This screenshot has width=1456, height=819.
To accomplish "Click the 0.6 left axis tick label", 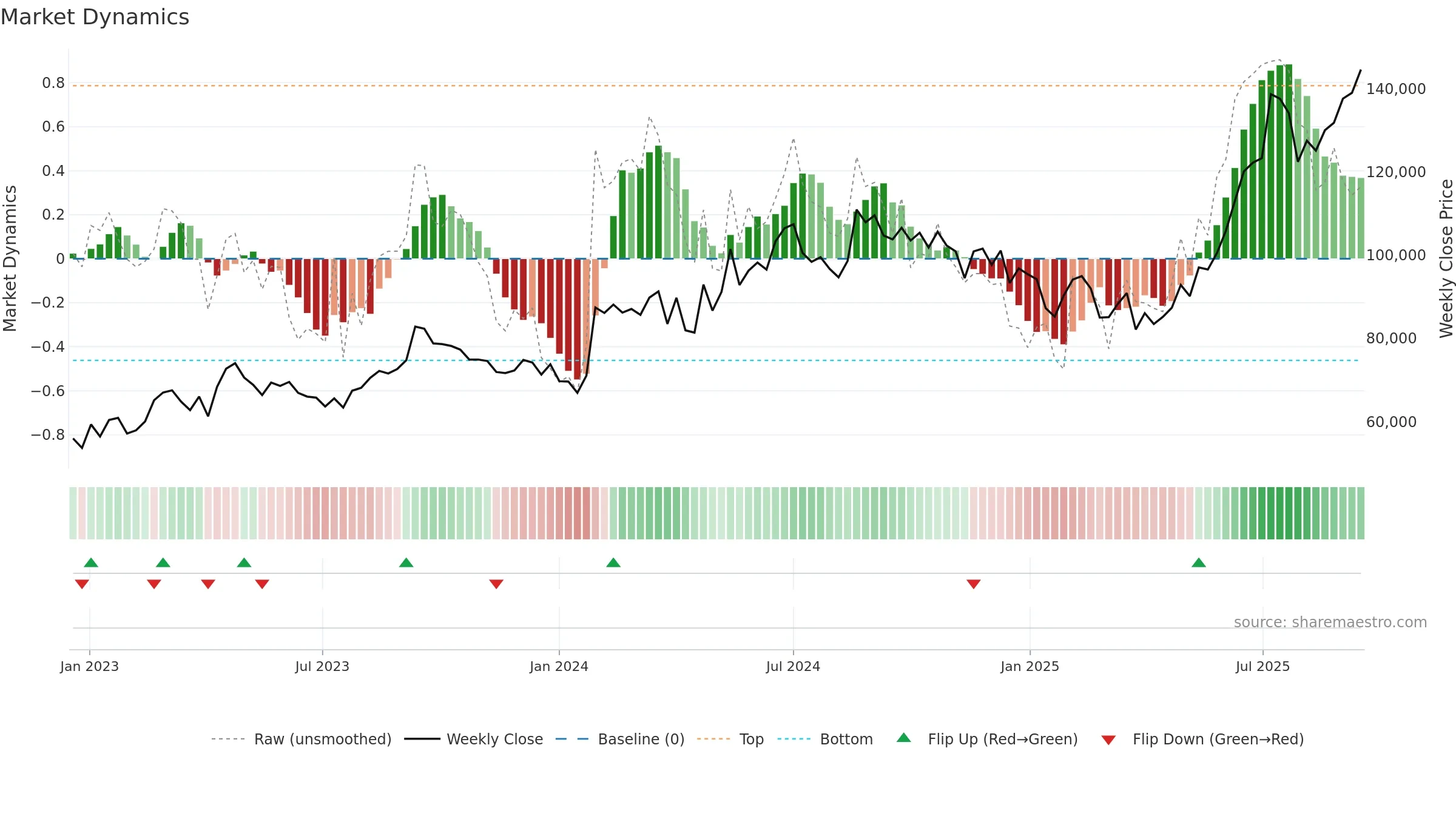I will click(x=53, y=127).
